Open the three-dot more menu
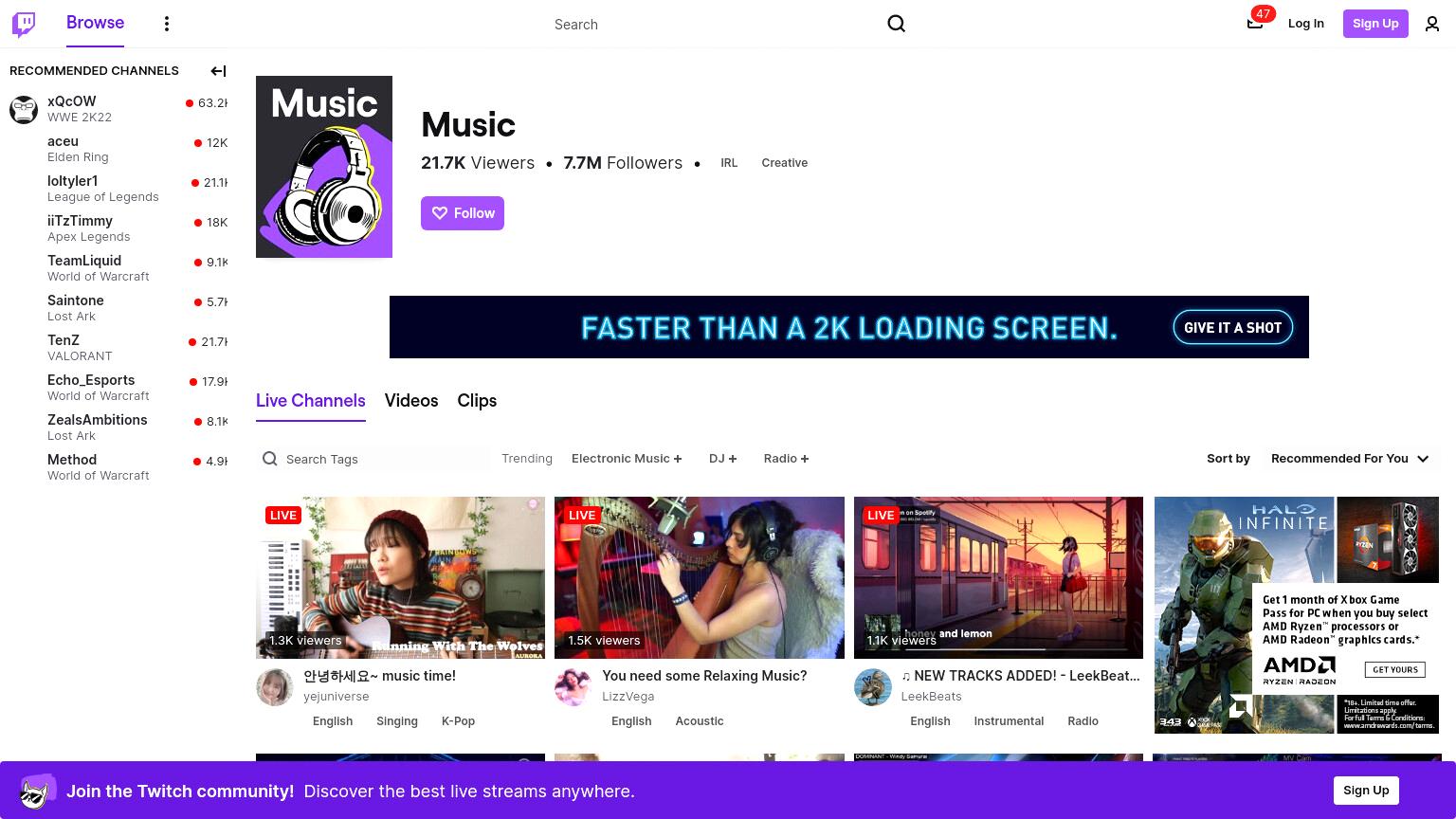1456x819 pixels. [167, 24]
